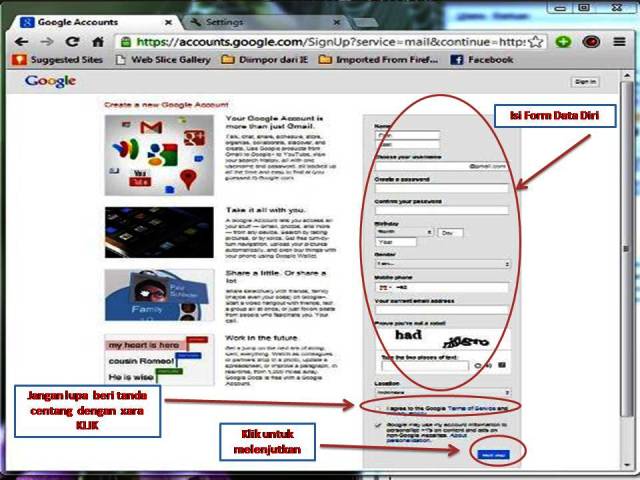Click the birthday Day field
Screen dimensions: 640x480
click(451, 233)
